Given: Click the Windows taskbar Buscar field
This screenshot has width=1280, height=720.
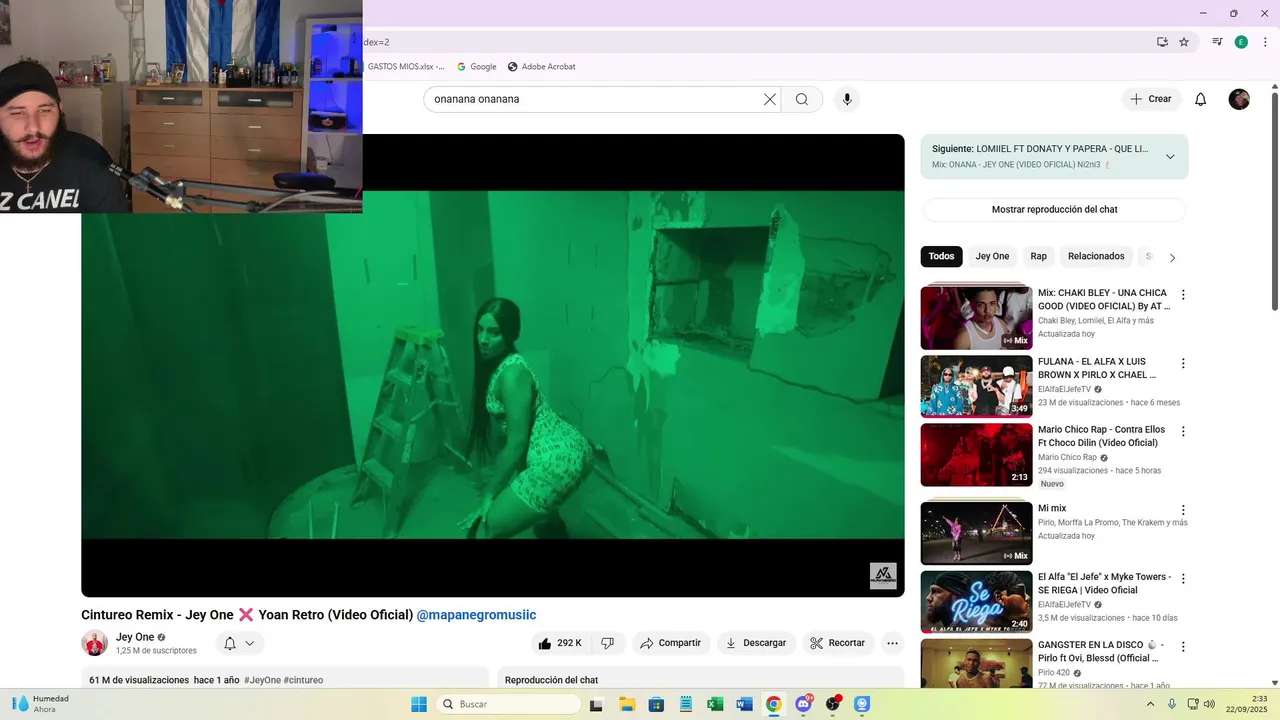Looking at the screenshot, I should click(509, 704).
